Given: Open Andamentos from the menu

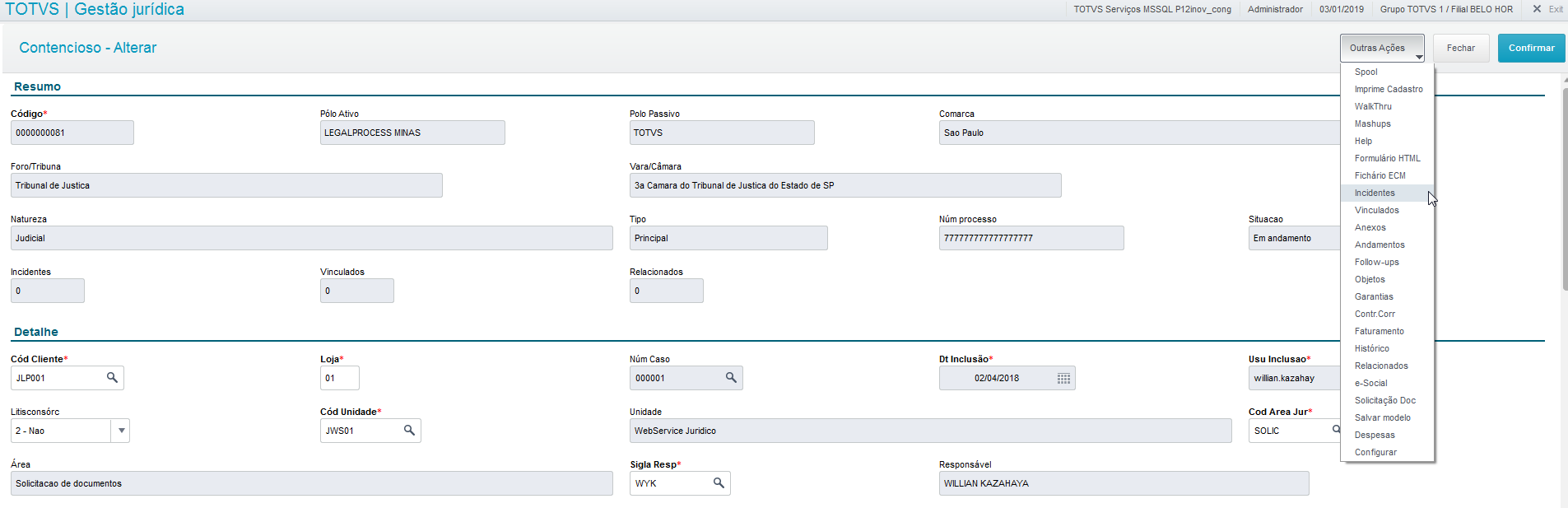Looking at the screenshot, I should 1380,245.
